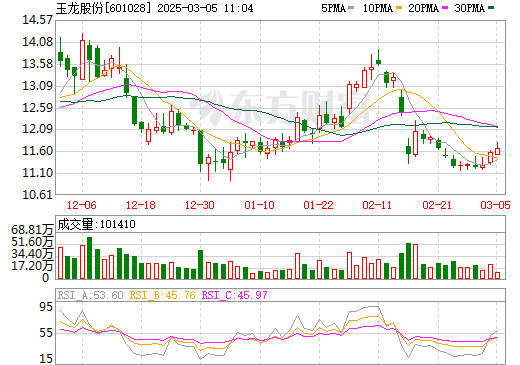Click the 10PMA orange legend swatch
Screen dimensions: 520x365
(x=398, y=8)
